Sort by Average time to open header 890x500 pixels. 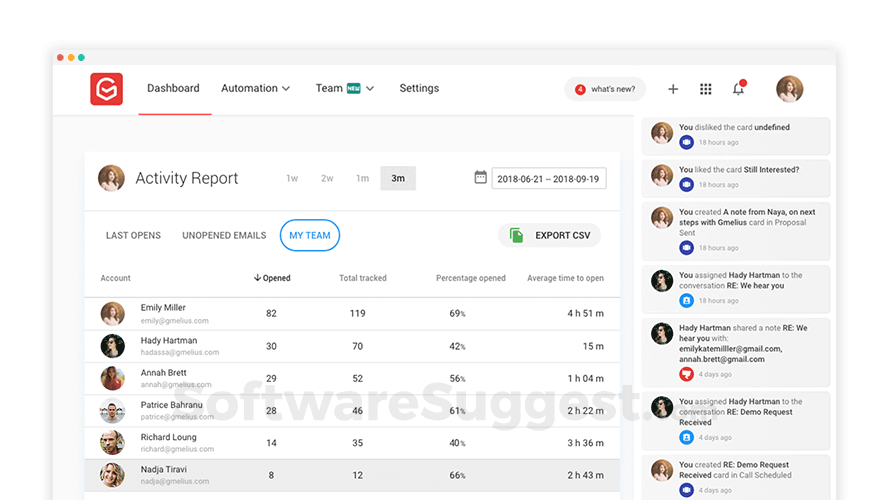coord(565,278)
